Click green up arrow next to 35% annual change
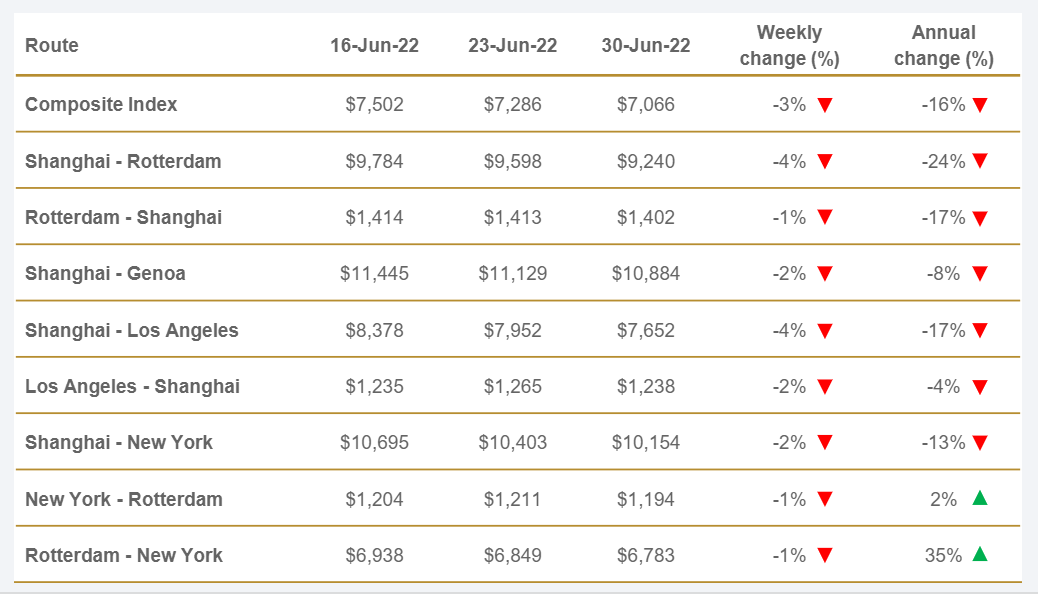The height and width of the screenshot is (594, 1038). 980,554
